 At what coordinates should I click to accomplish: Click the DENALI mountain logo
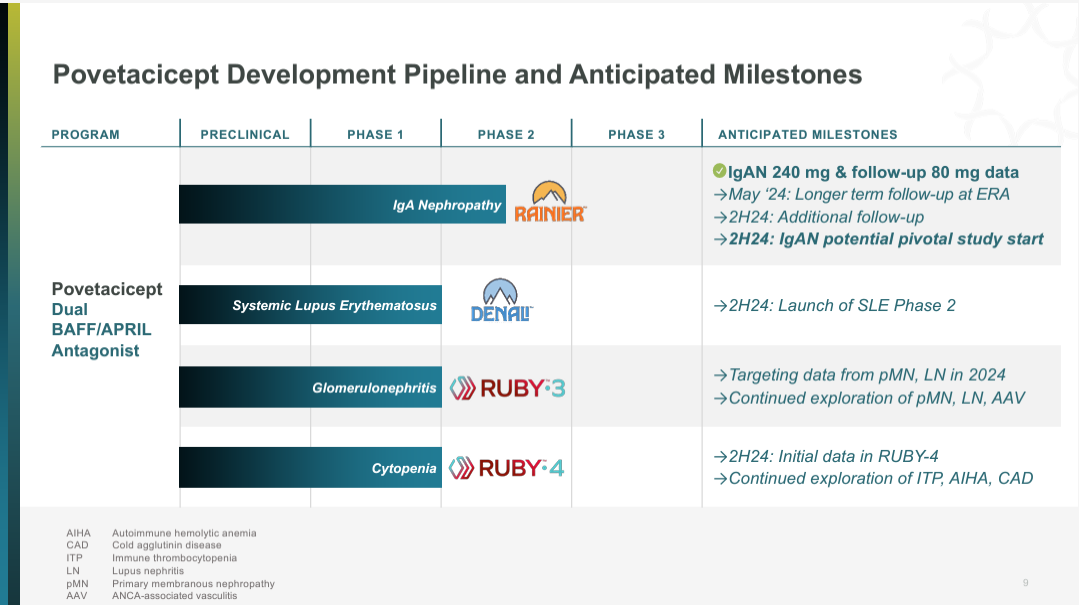pyautogui.click(x=501, y=300)
